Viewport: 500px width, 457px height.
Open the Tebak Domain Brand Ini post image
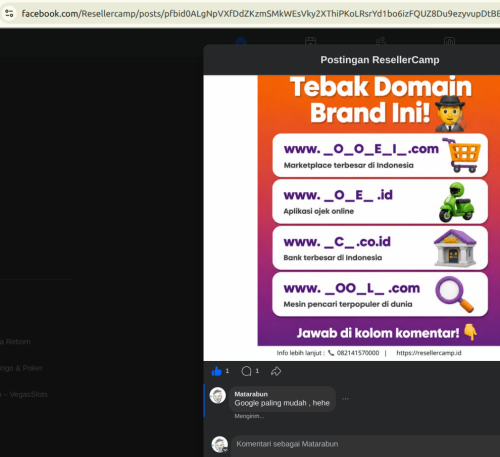click(379, 210)
